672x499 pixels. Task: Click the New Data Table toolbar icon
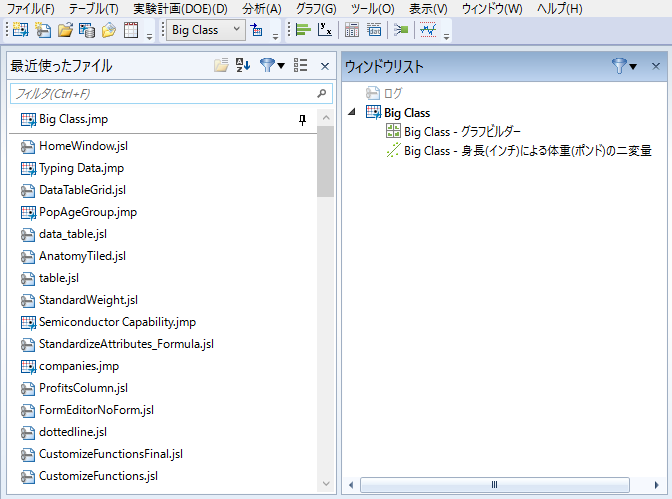20,30
